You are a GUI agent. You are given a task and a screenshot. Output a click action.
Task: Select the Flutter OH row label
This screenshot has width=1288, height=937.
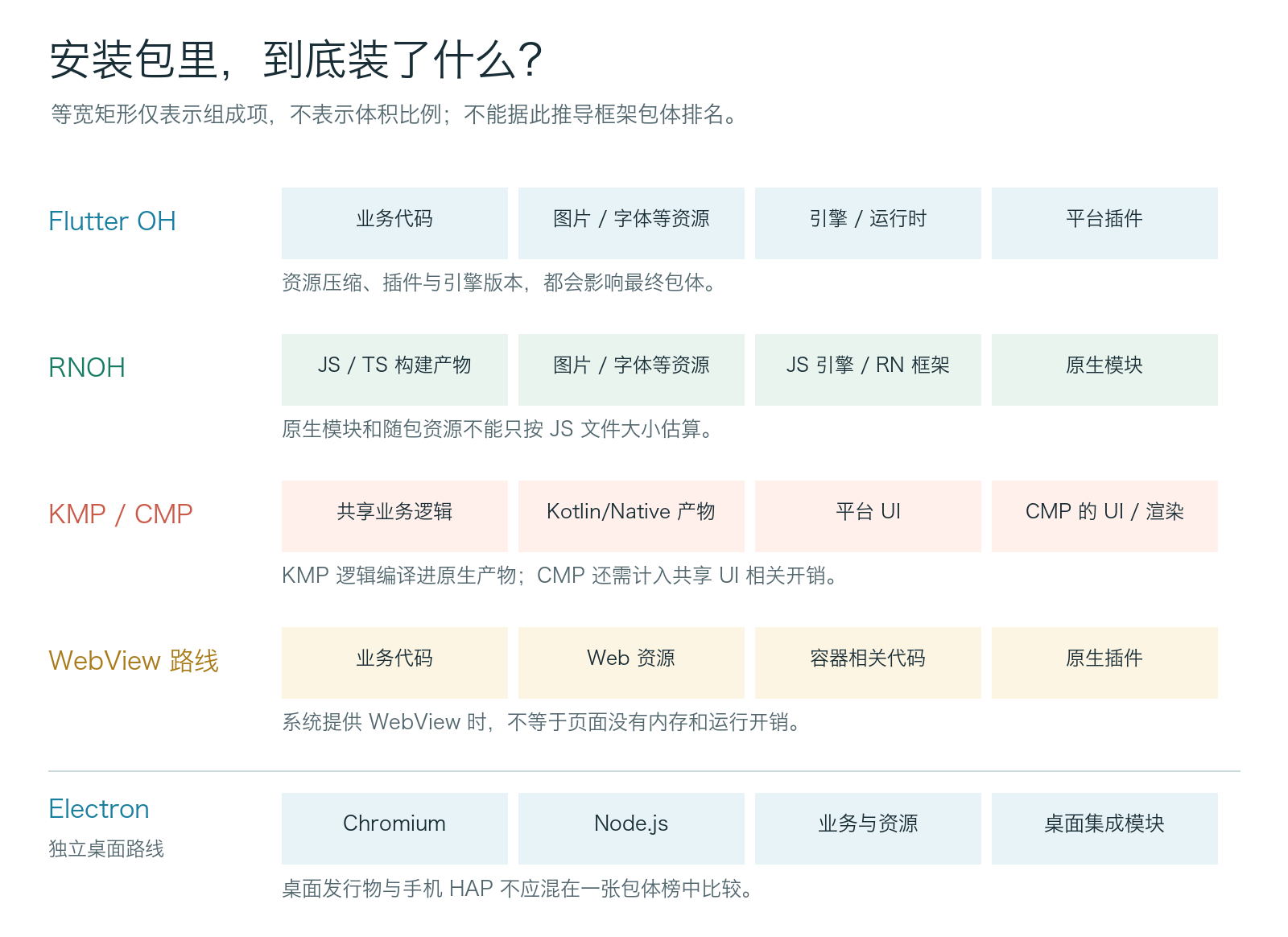pos(112,221)
